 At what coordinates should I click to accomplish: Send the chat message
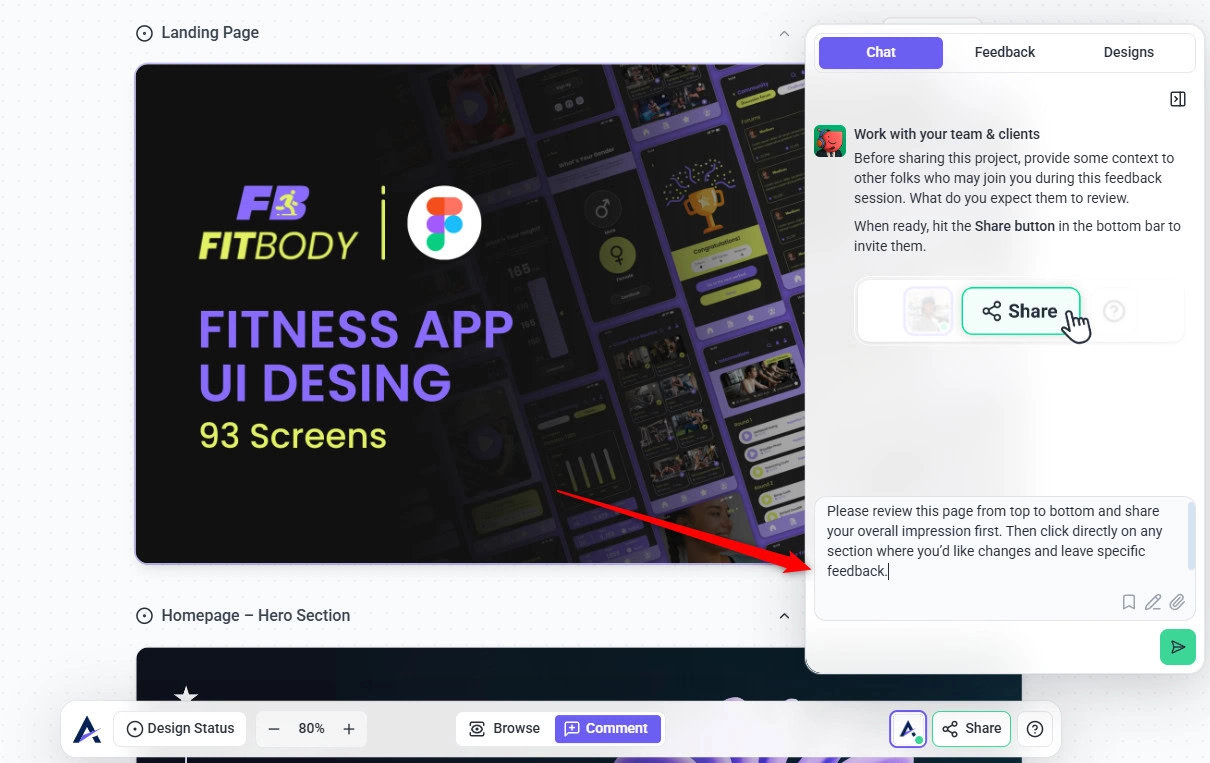point(1177,647)
